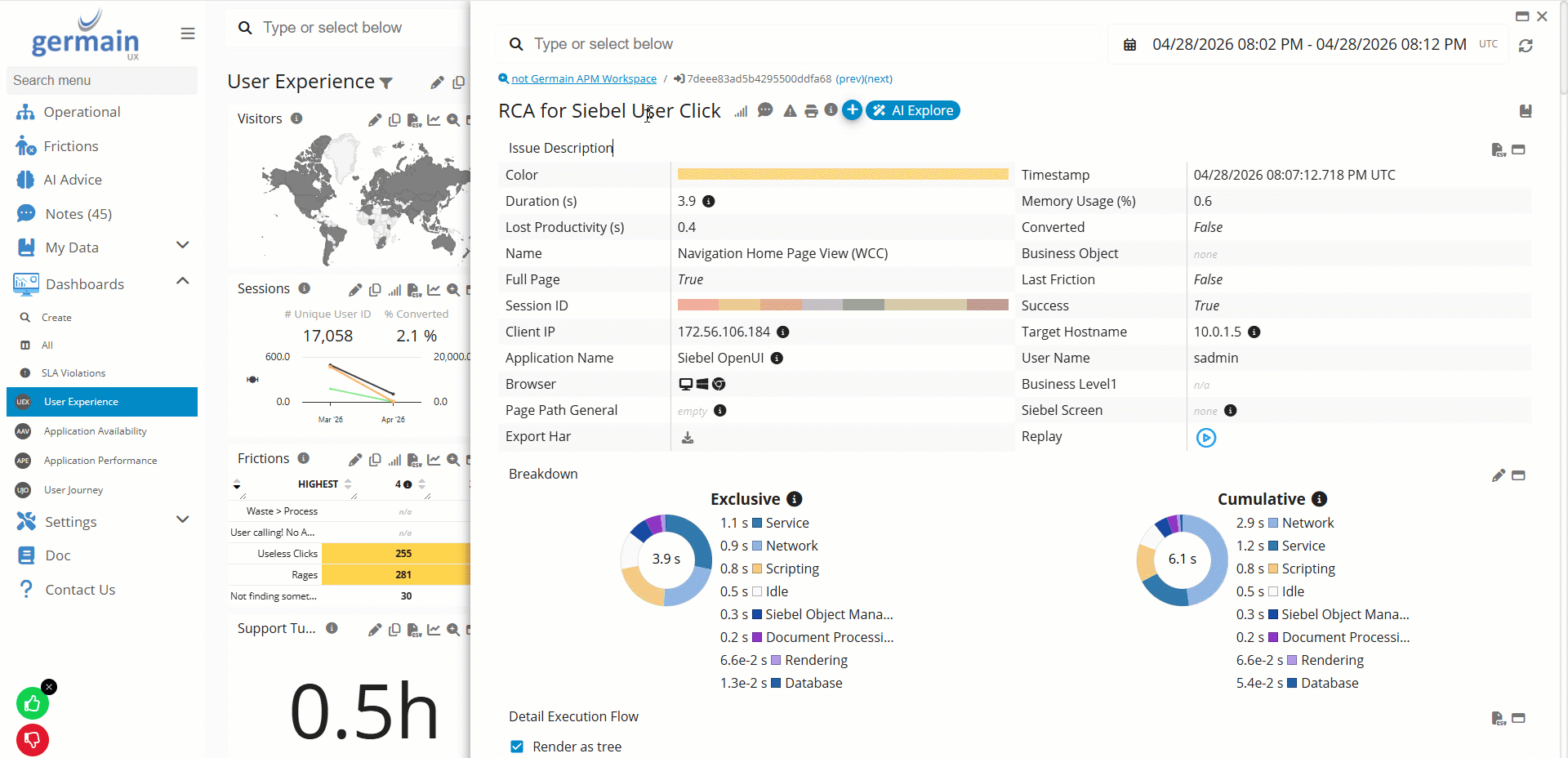Image resolution: width=1568 pixels, height=758 pixels.
Task: Edit the Sessions widget with pencil icon
Action: pos(355,290)
